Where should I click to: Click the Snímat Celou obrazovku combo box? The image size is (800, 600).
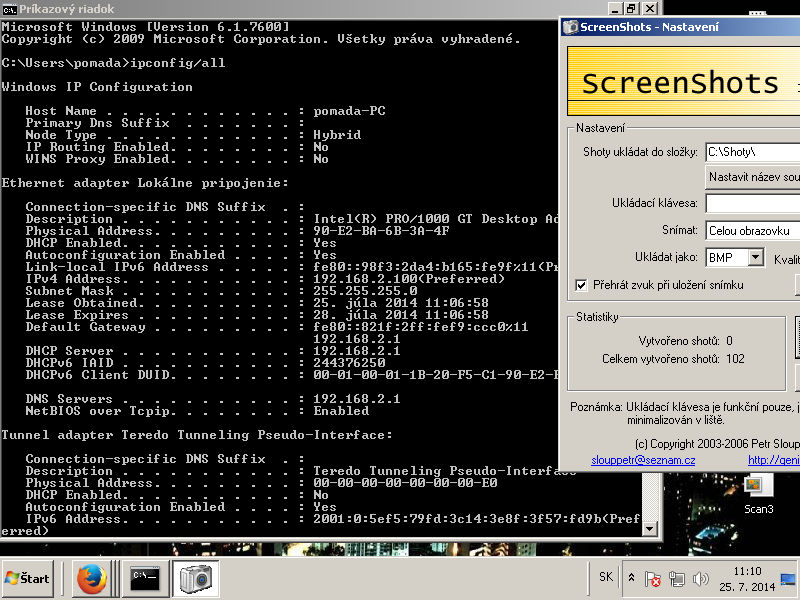(753, 231)
